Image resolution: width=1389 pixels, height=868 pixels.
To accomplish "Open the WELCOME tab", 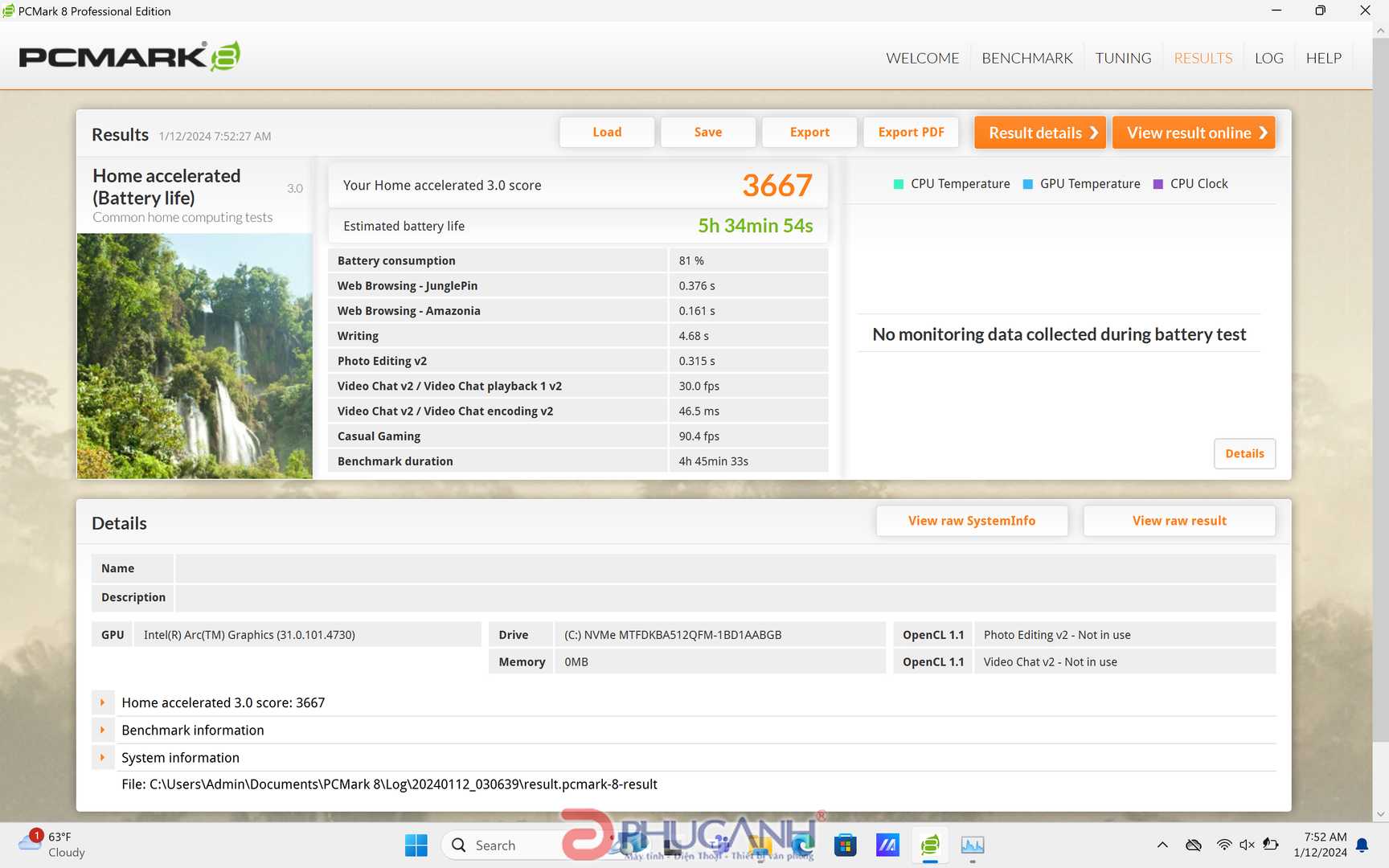I will (x=922, y=58).
